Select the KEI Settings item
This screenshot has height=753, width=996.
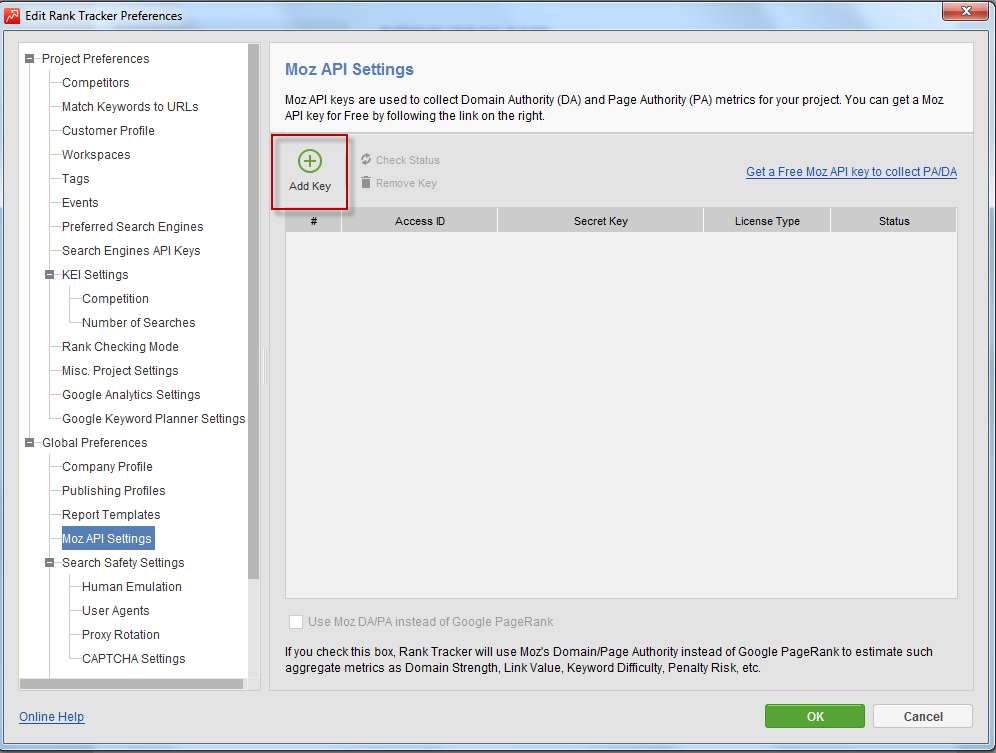(95, 275)
